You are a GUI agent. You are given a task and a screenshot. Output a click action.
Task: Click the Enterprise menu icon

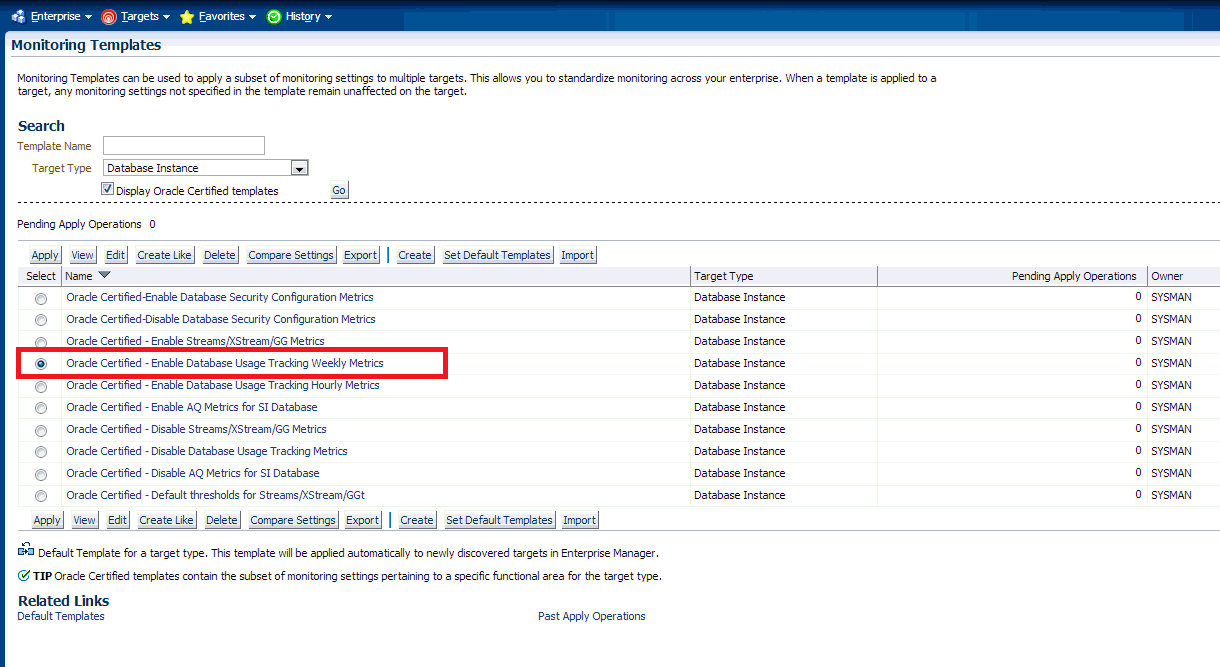coord(18,16)
